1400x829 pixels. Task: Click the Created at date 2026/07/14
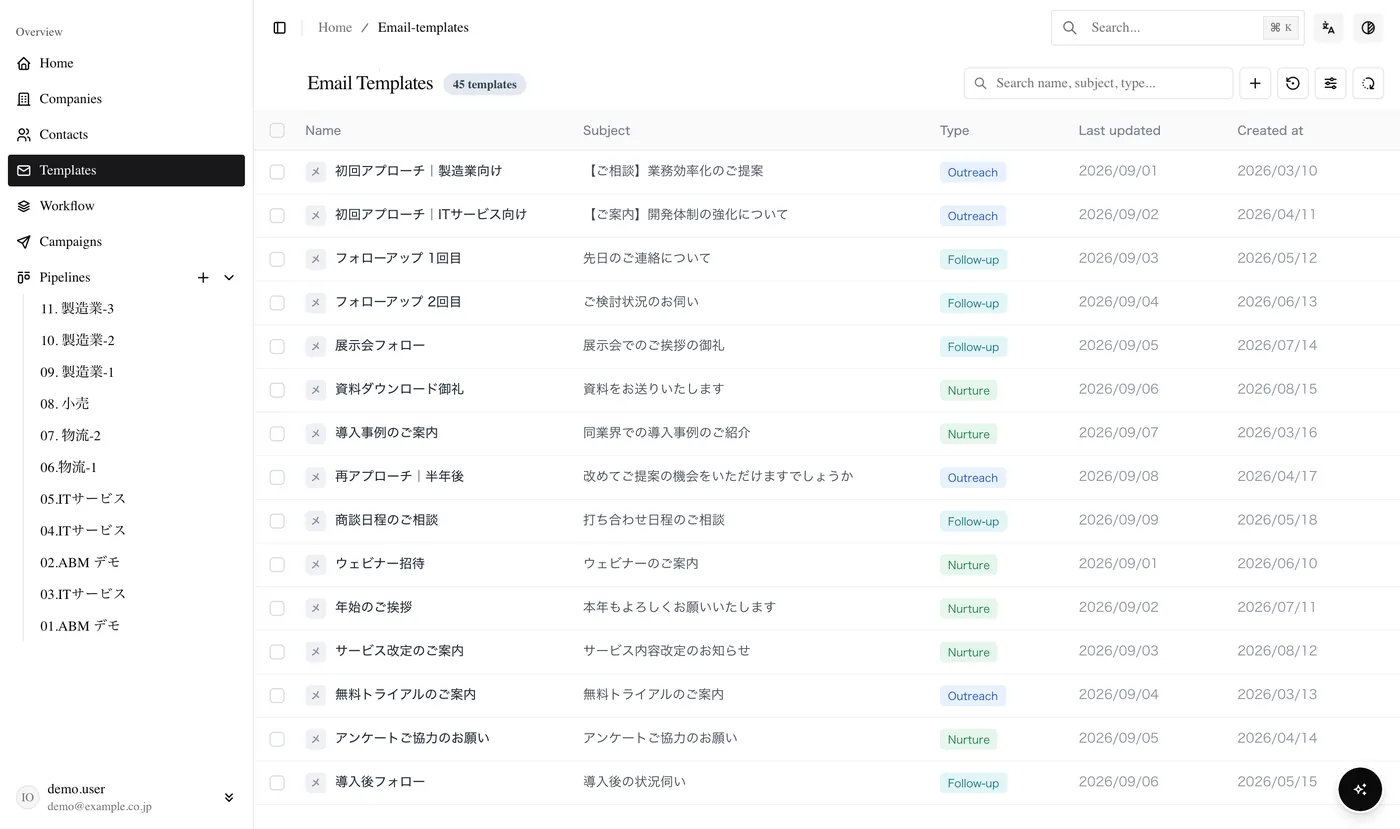(1277, 345)
